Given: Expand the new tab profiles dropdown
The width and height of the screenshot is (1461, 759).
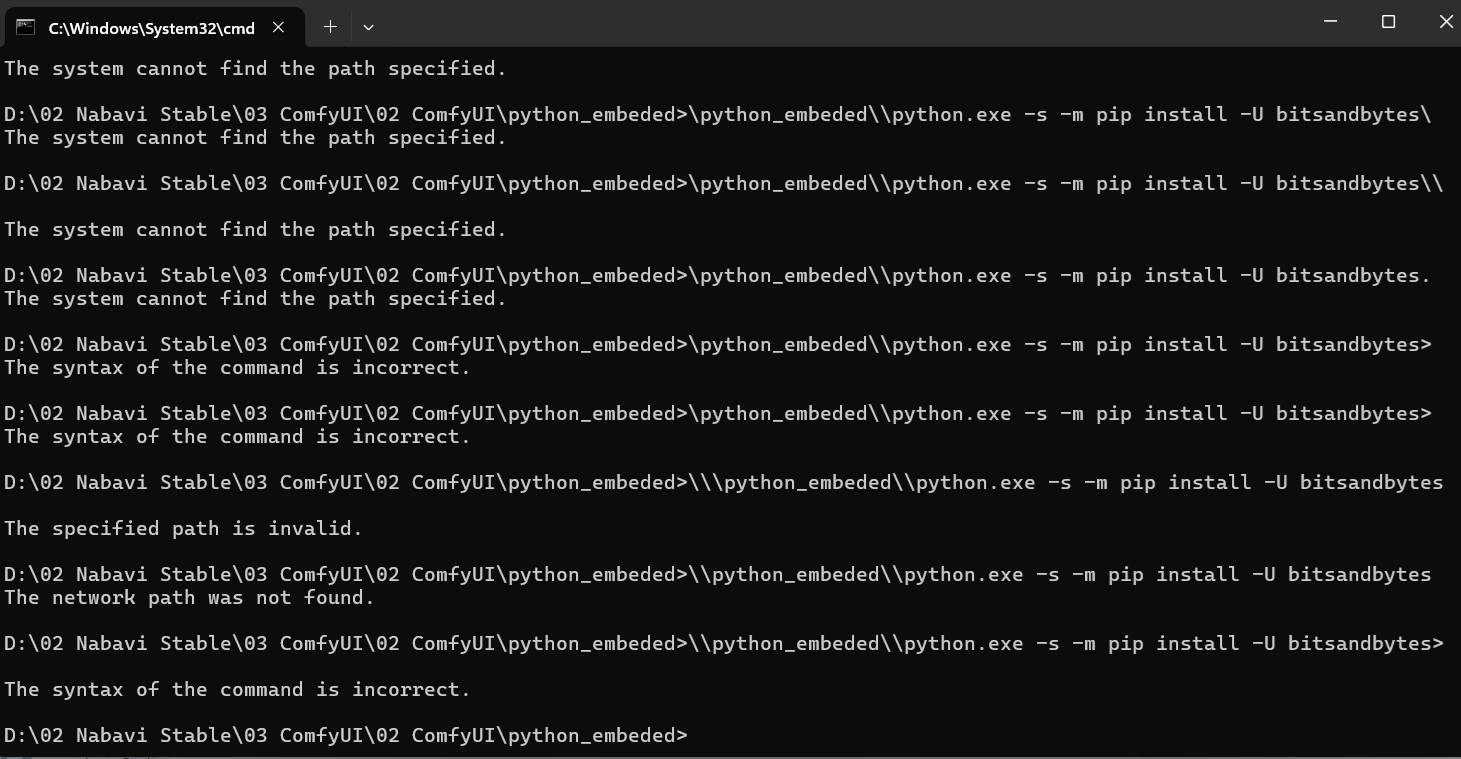Looking at the screenshot, I should (368, 27).
